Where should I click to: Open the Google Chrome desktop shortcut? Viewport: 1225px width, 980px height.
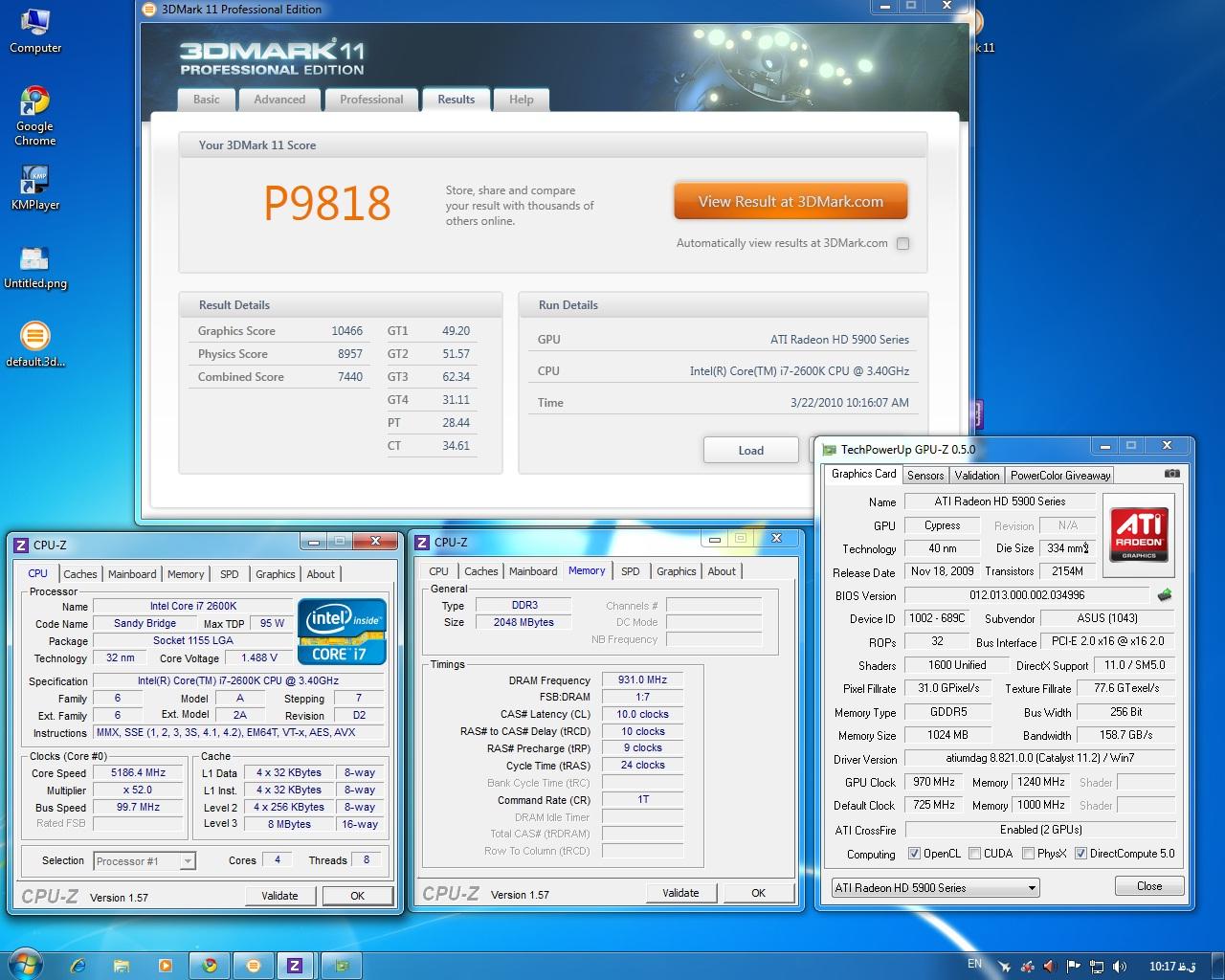tap(35, 116)
